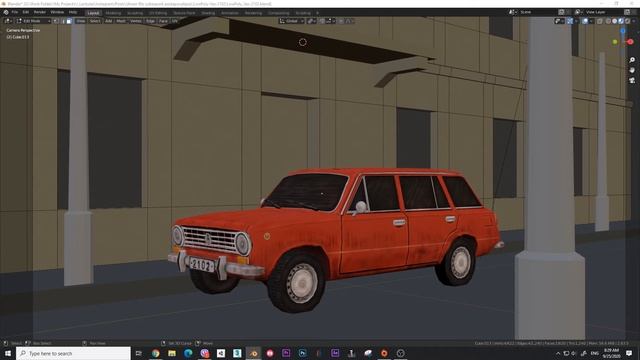Screen dimensions: 640x360
Task: Enable face select mode
Action: pyautogui.click(x=69, y=21)
